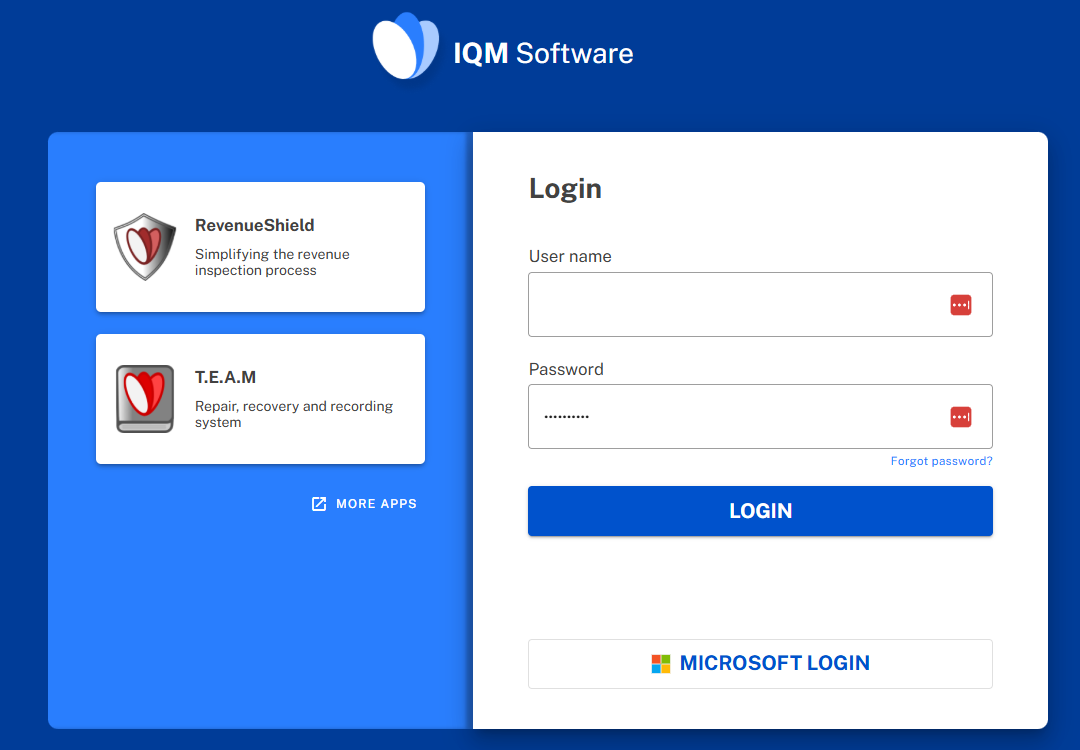
Task: Open password manager icon in Password field
Action: 960,417
